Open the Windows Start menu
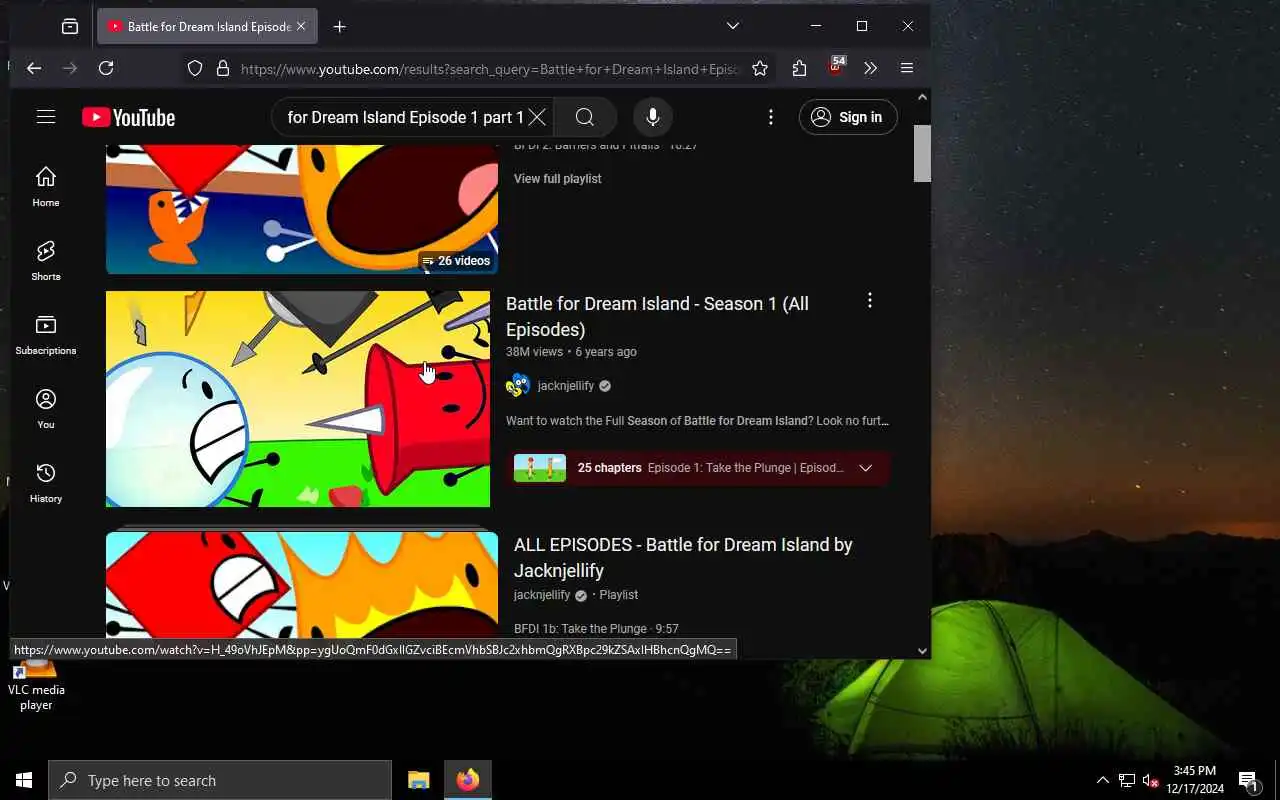The image size is (1280, 800). pos(24,780)
